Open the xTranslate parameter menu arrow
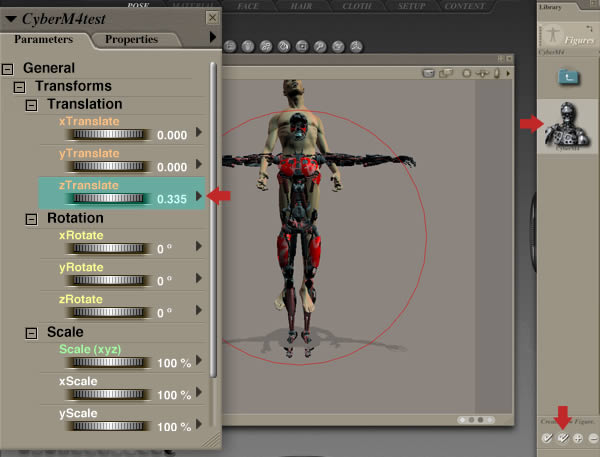The height and width of the screenshot is (457, 600). tap(199, 132)
